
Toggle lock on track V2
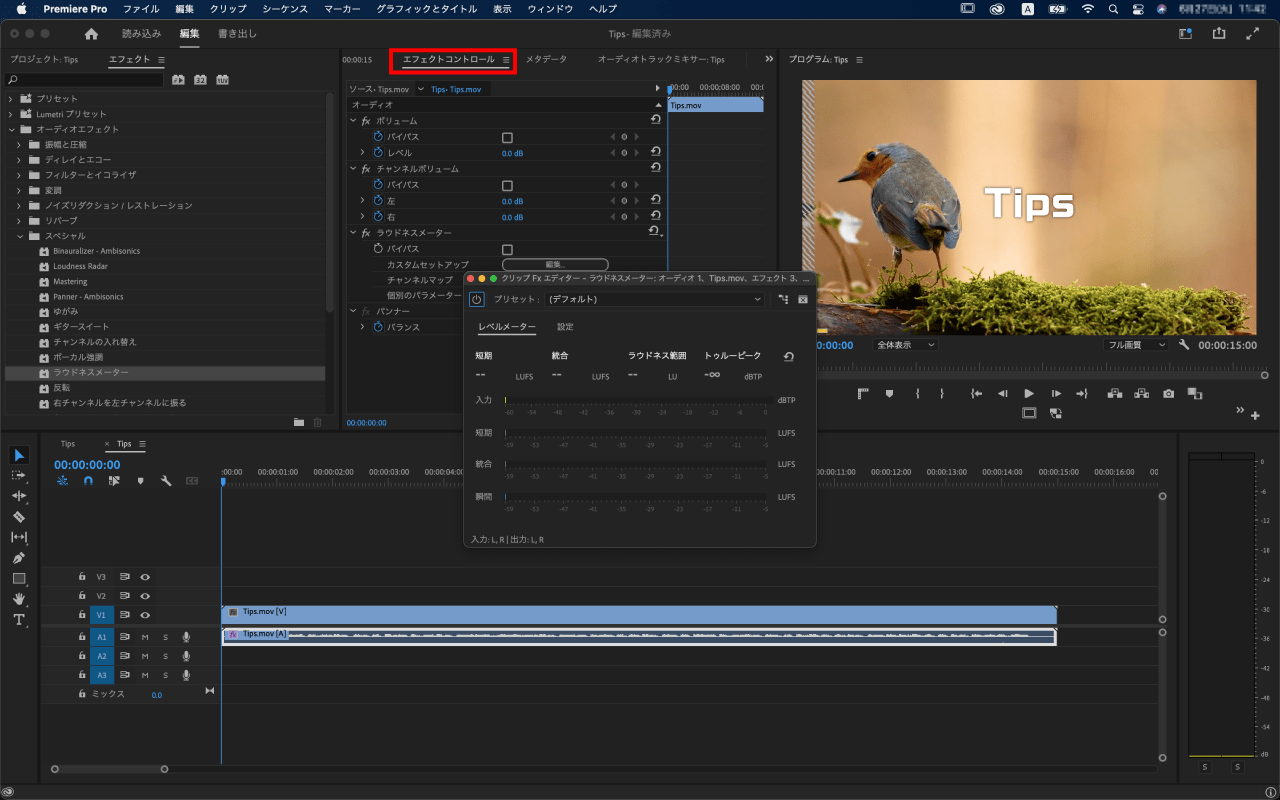click(82, 596)
